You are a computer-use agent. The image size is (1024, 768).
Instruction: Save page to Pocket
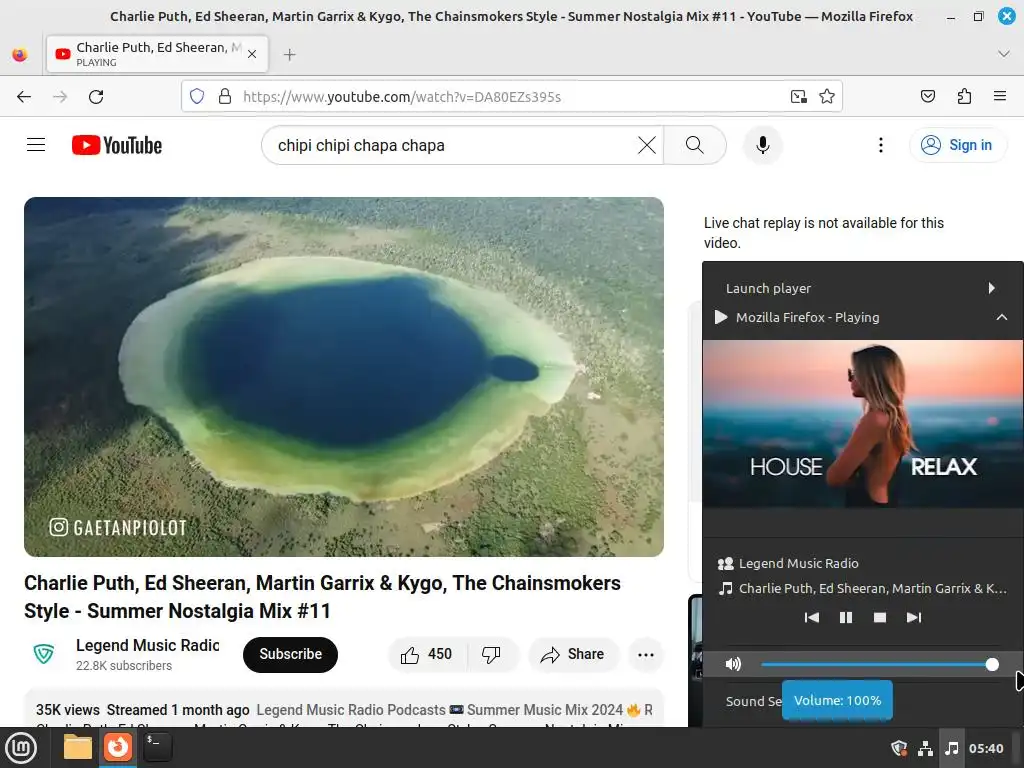tap(927, 97)
